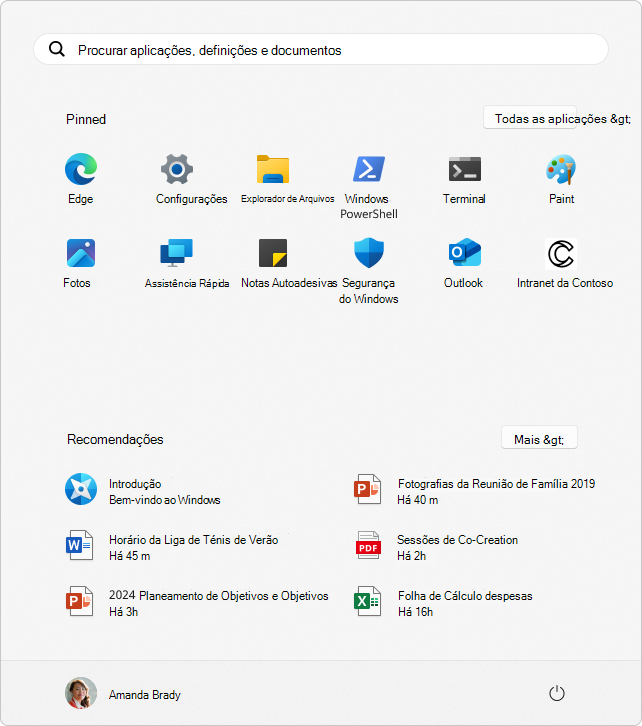Open the Notas Autoadesivas icon
This screenshot has height=726, width=642.
pos(273,253)
